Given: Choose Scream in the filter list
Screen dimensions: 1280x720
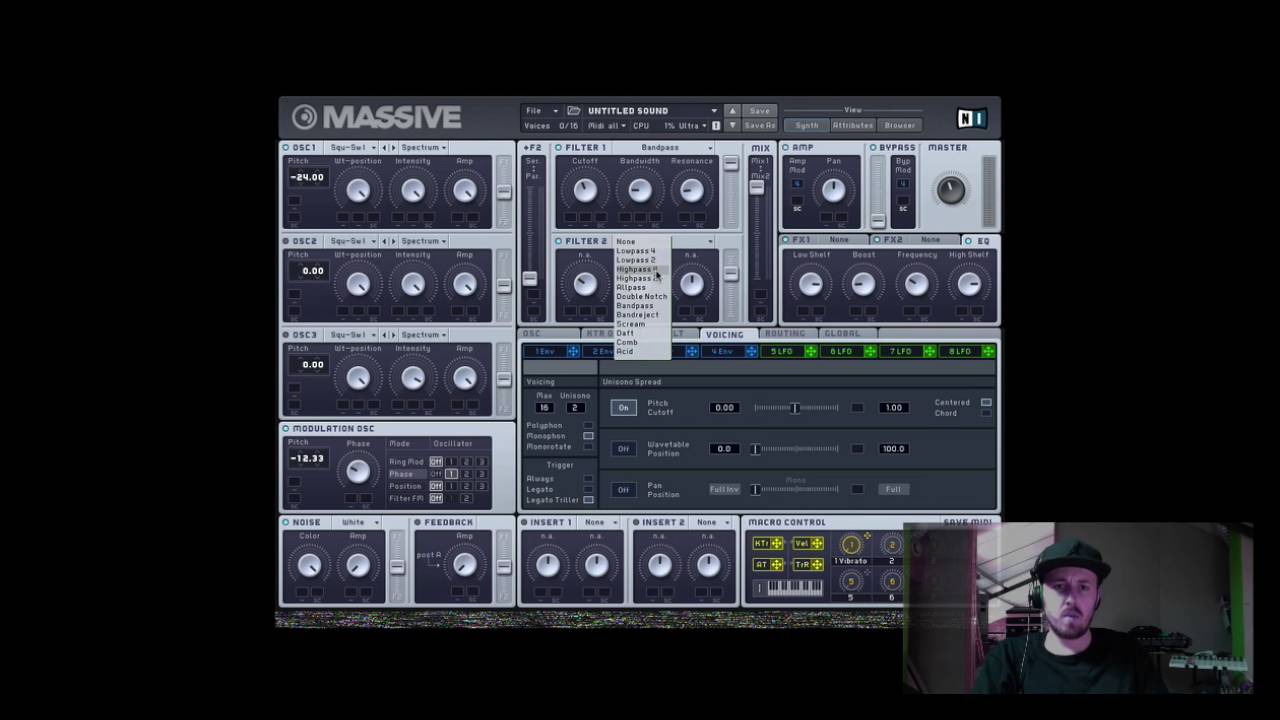Looking at the screenshot, I should point(640,324).
